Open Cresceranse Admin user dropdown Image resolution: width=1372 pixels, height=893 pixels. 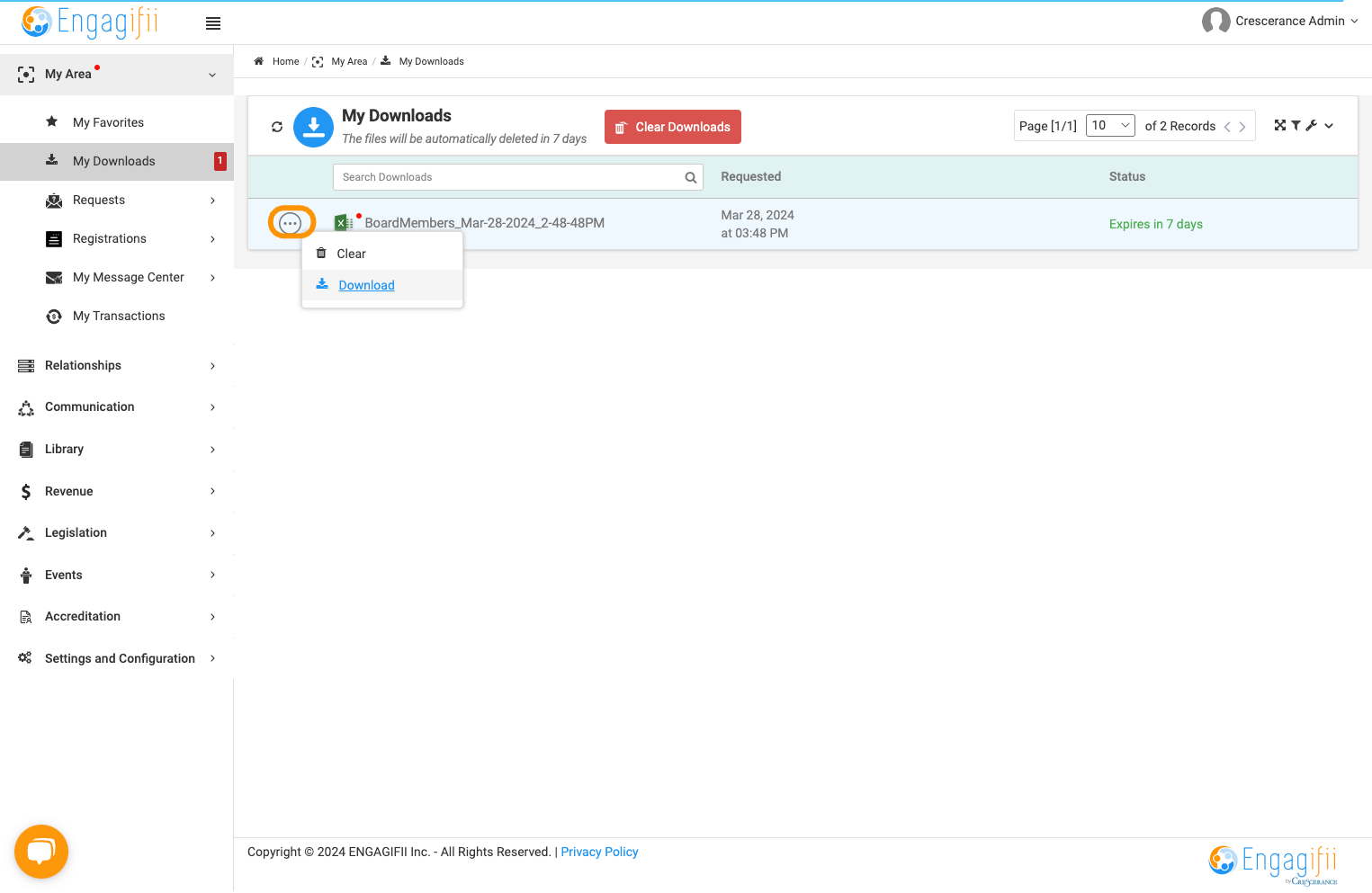pos(1296,21)
